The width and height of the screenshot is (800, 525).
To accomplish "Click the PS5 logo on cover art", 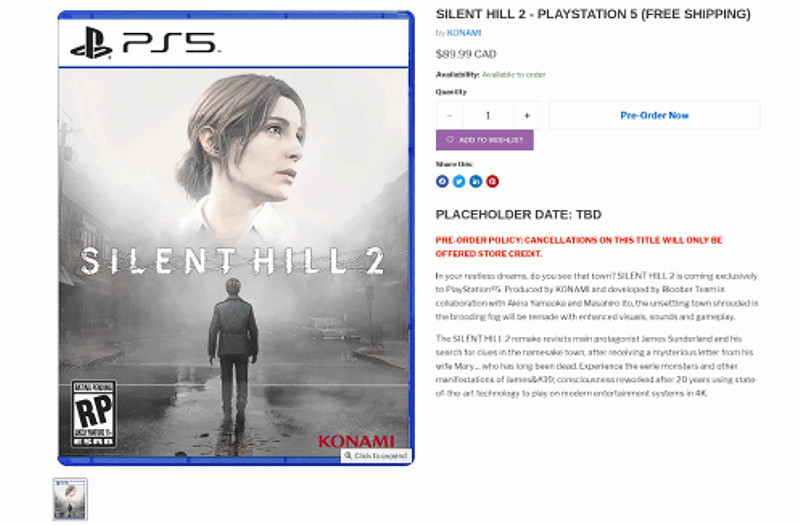I will point(145,43).
